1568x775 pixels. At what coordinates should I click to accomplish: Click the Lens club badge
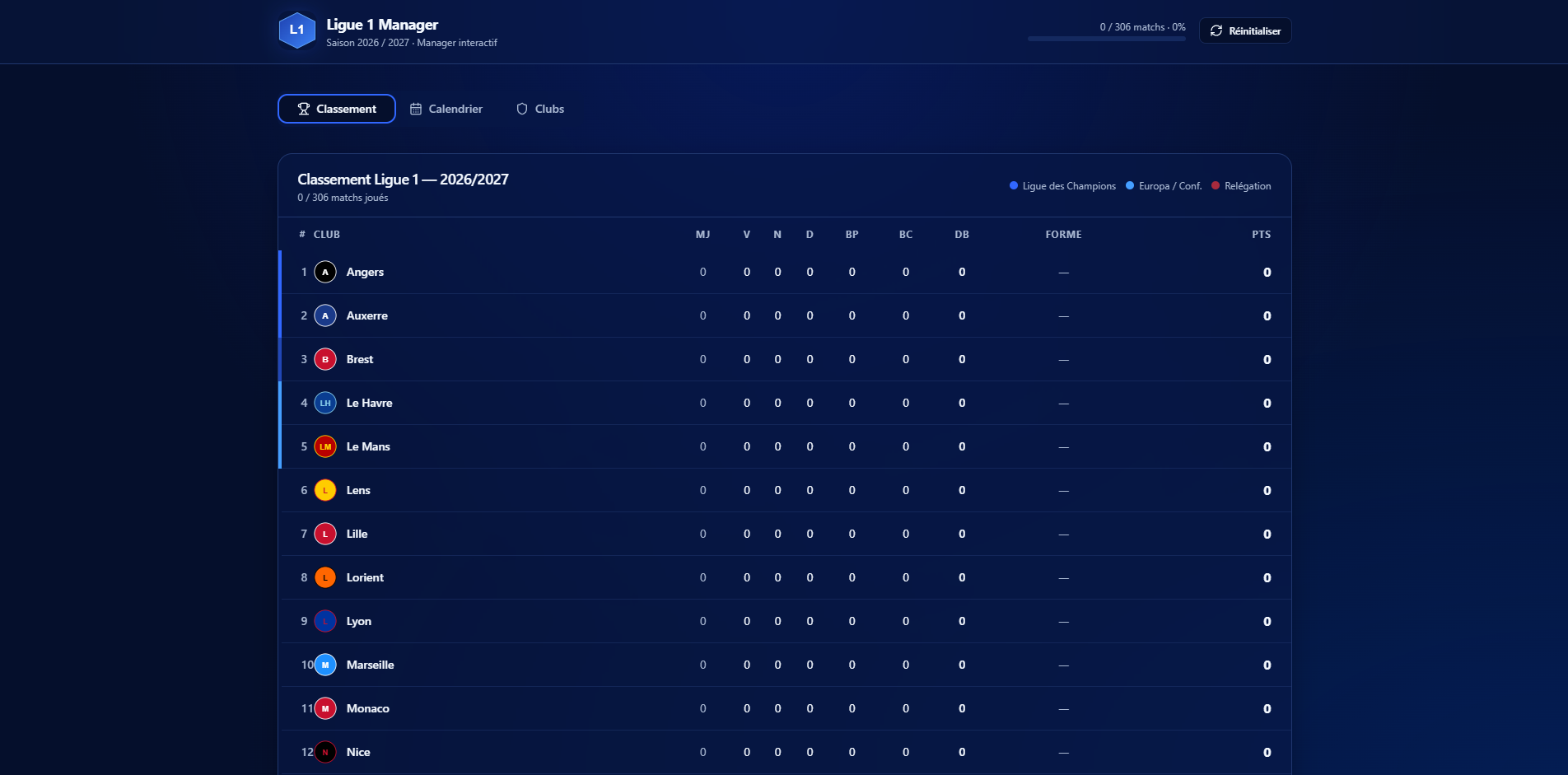point(325,490)
